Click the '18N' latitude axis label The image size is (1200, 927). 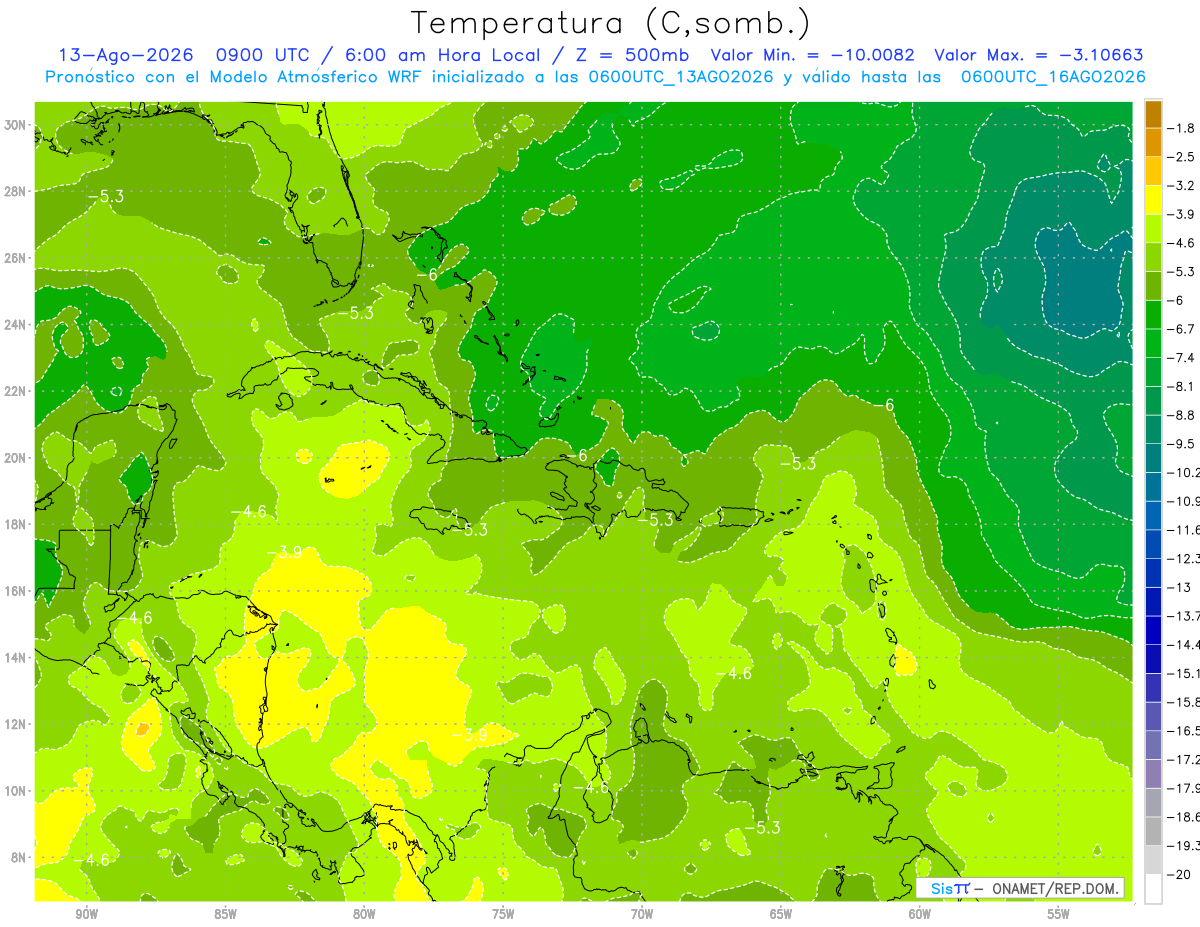click(x=15, y=524)
